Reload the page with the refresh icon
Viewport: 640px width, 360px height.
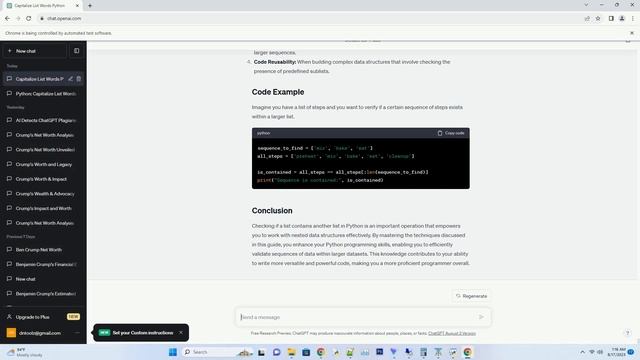pyautogui.click(x=29, y=18)
